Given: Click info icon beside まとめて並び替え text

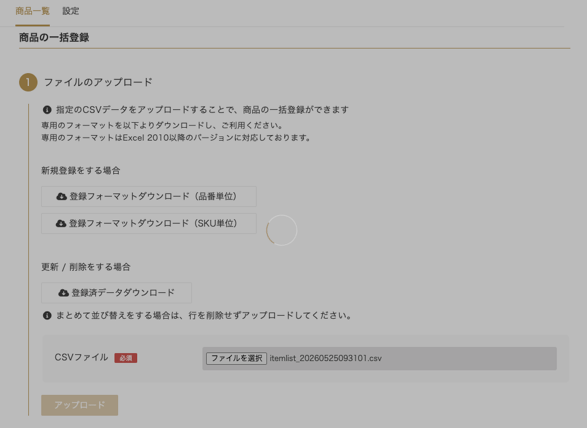Looking at the screenshot, I should click(x=47, y=316).
